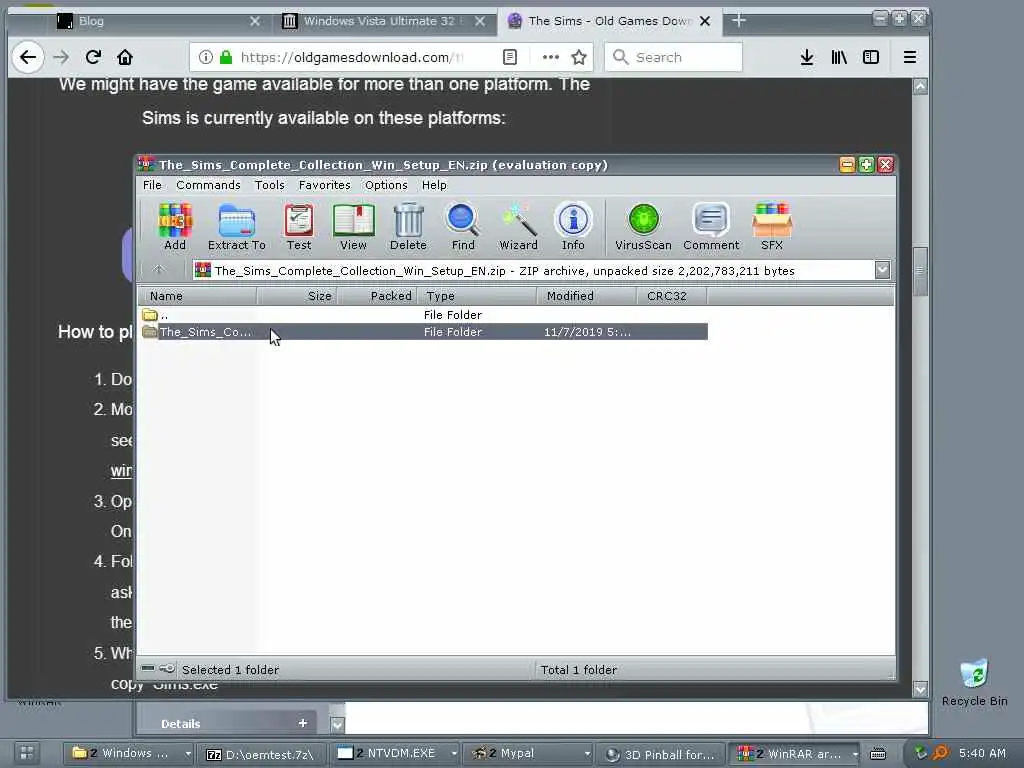Open the WinRAR Help menu
This screenshot has width=1024, height=768.
[434, 185]
